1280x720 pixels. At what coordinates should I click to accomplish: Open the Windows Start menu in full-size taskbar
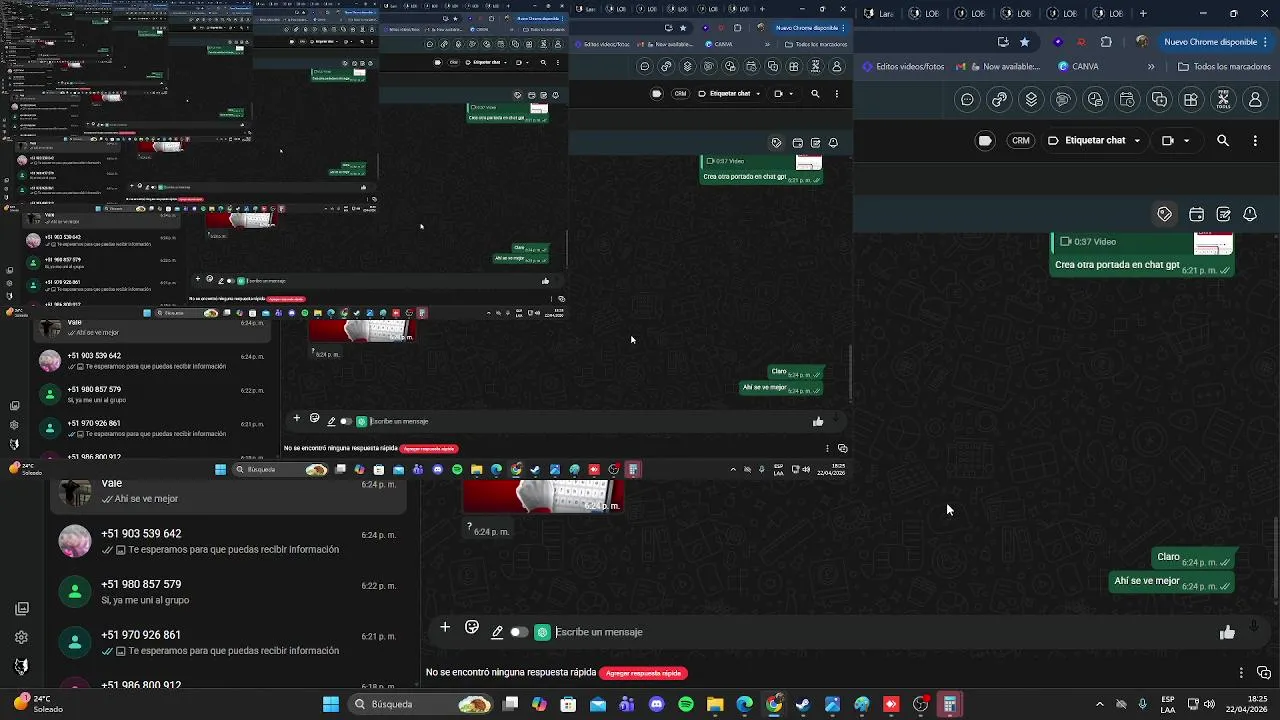click(x=331, y=704)
